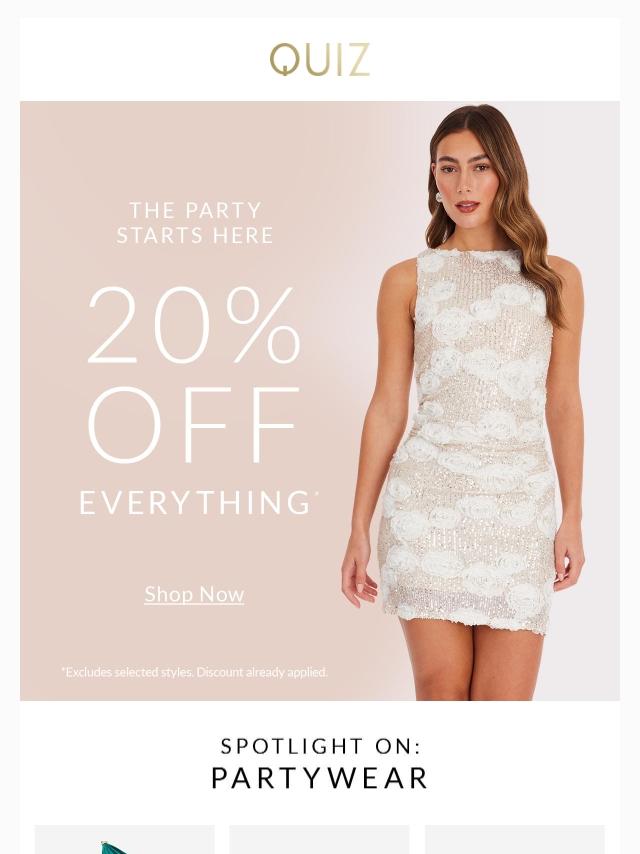Click the excludes selected styles disclaimer
Viewport: 640px width, 854px height.
coord(194,672)
